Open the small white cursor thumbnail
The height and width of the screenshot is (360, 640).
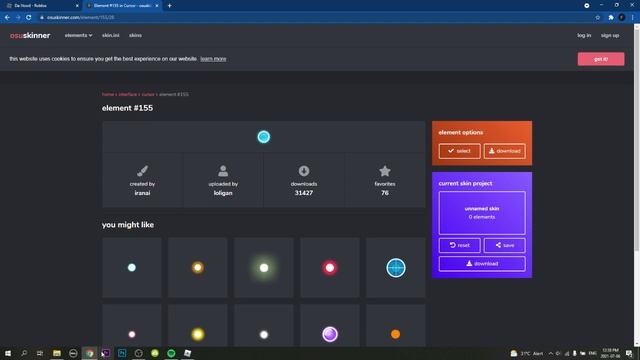[x=264, y=326]
